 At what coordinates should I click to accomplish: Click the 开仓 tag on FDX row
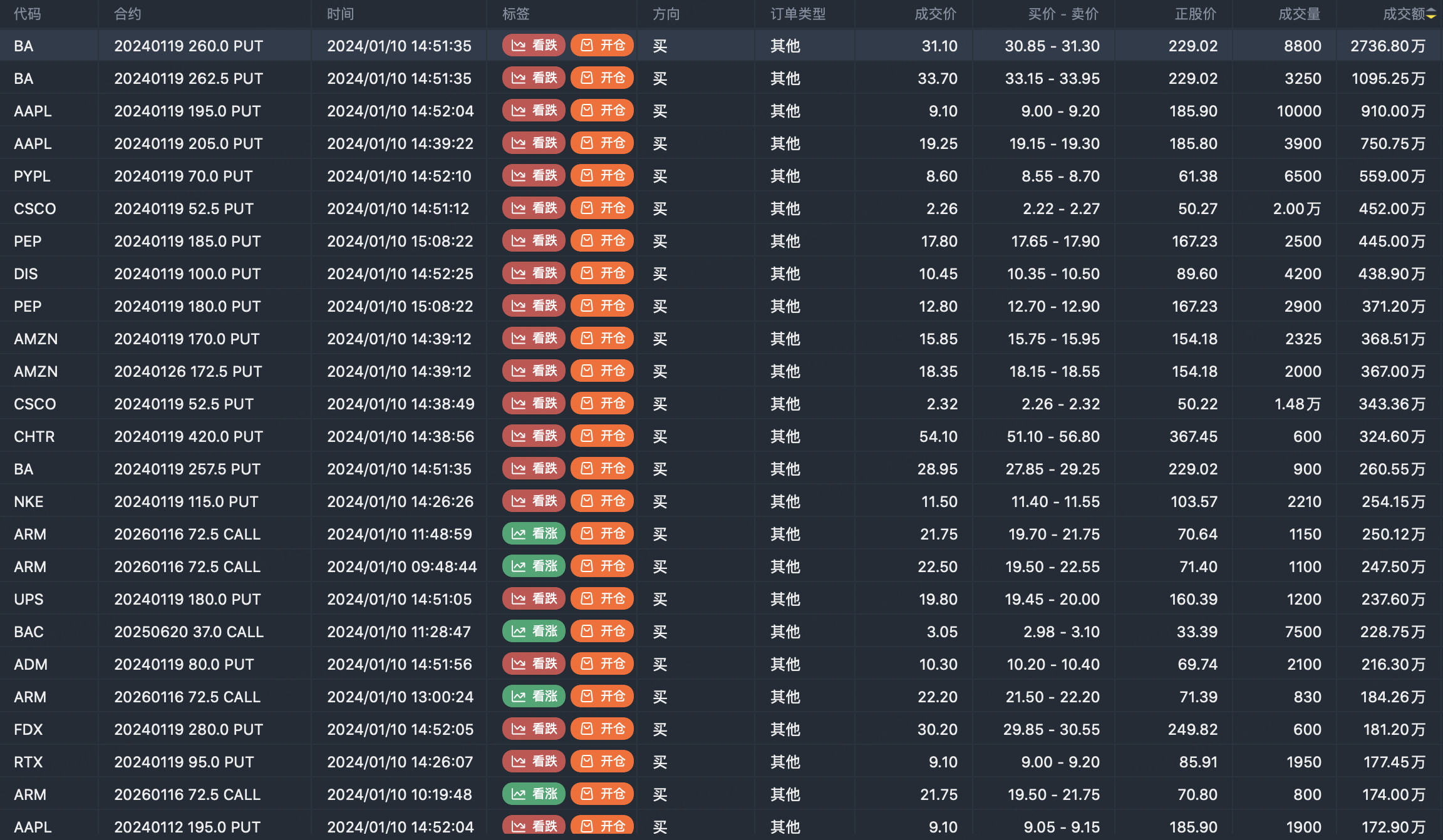pos(602,729)
